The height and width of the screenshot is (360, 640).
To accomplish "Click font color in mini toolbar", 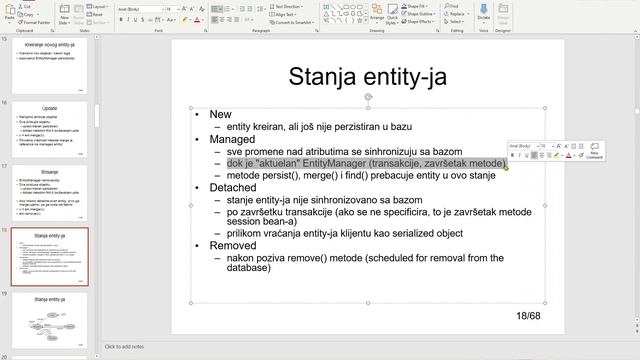I will tap(568, 155).
